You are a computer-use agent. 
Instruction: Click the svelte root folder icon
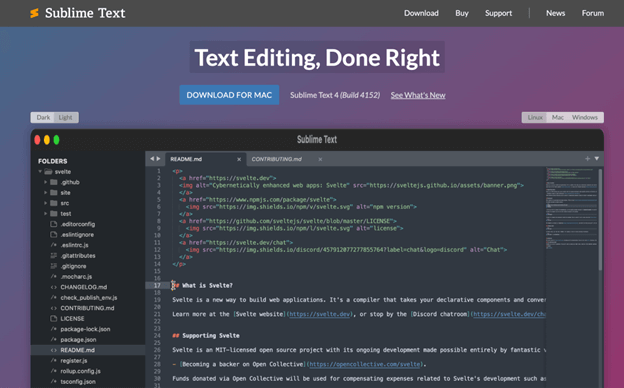48,172
